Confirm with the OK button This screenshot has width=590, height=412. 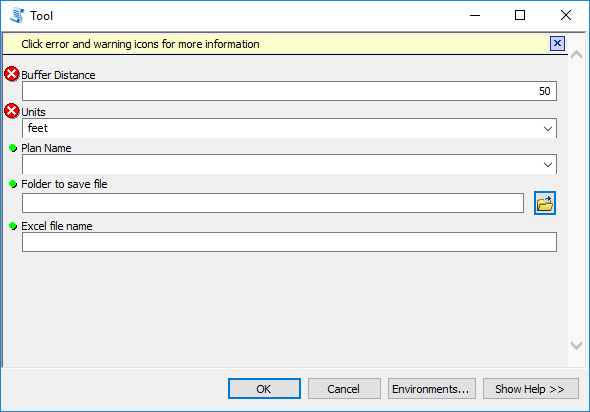[264, 389]
